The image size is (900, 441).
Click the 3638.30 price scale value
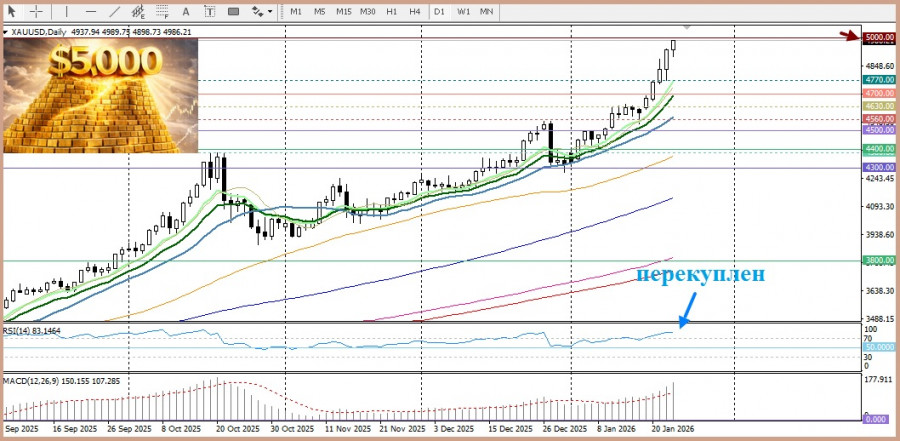point(880,291)
